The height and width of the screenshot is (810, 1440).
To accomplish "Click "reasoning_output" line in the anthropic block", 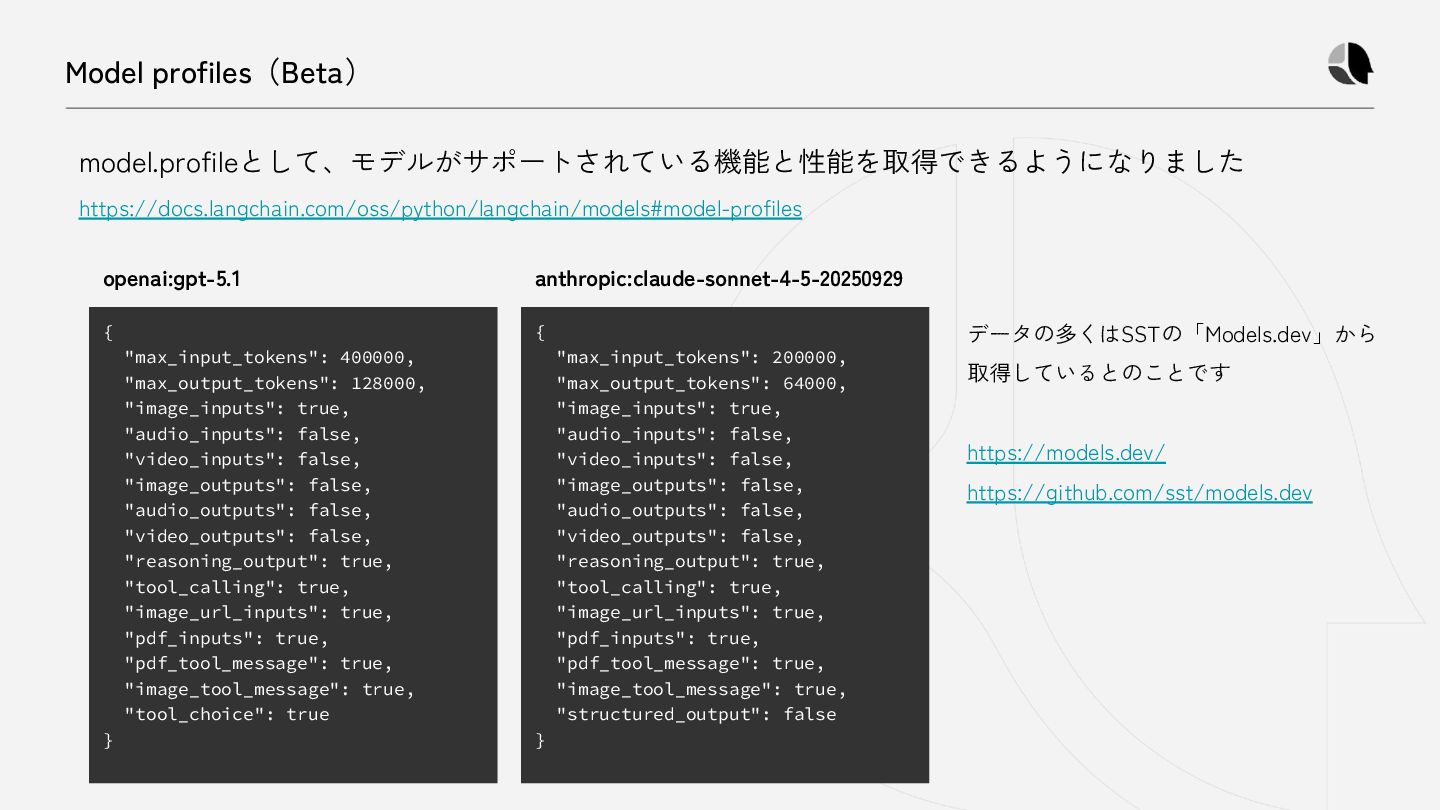I will [x=690, y=561].
